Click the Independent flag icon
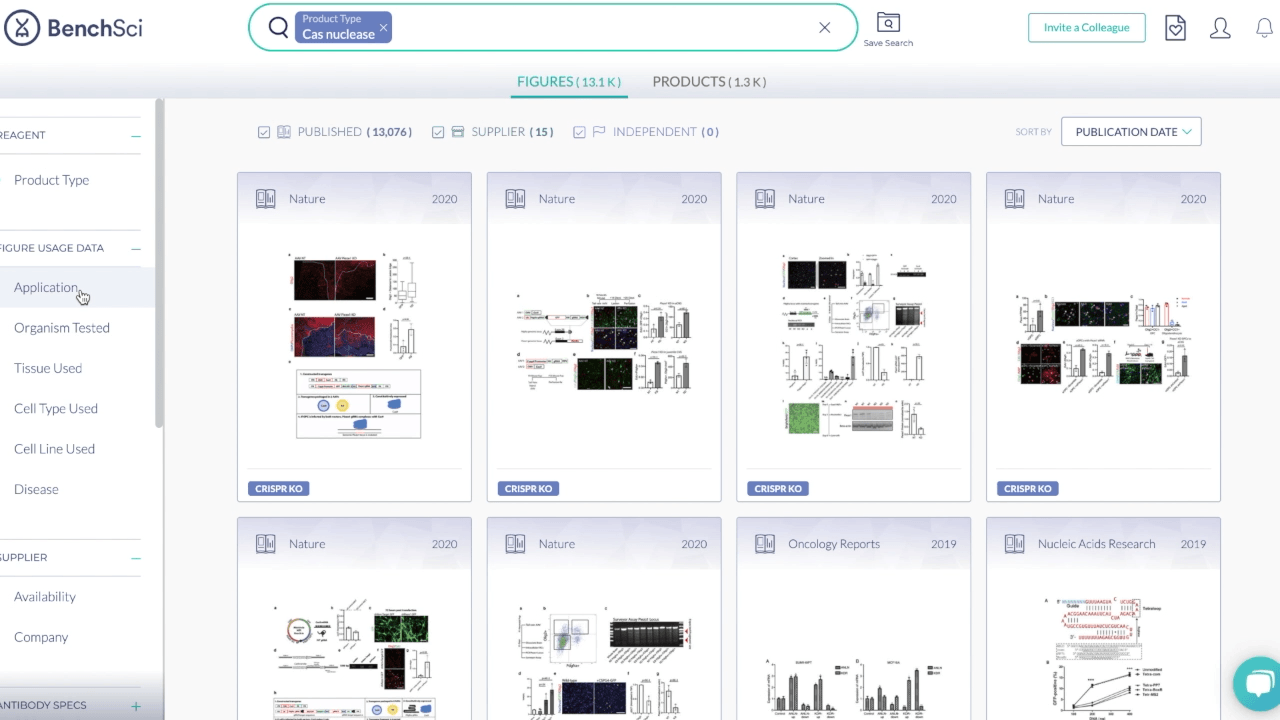 pos(599,132)
